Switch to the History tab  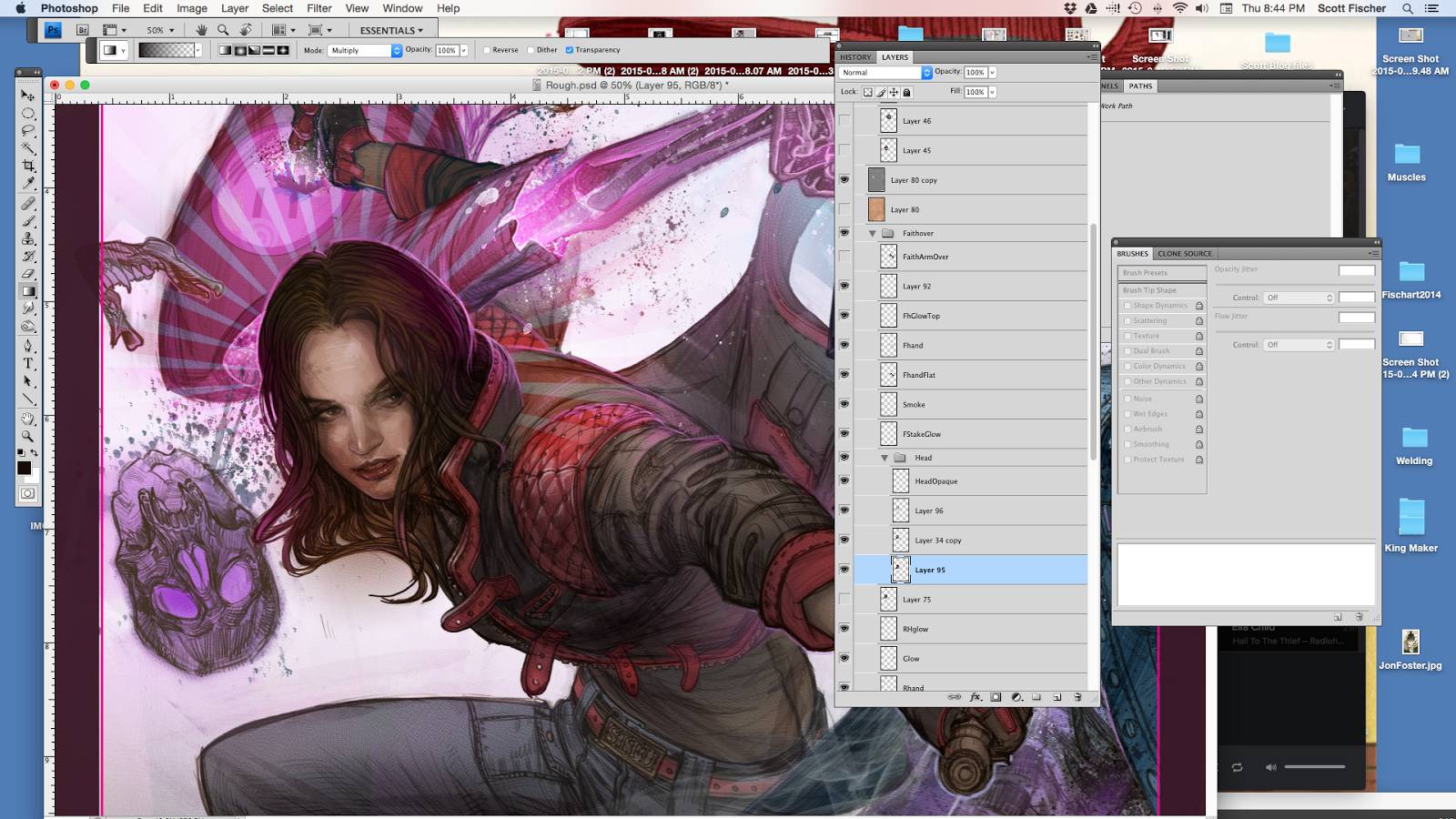854,57
